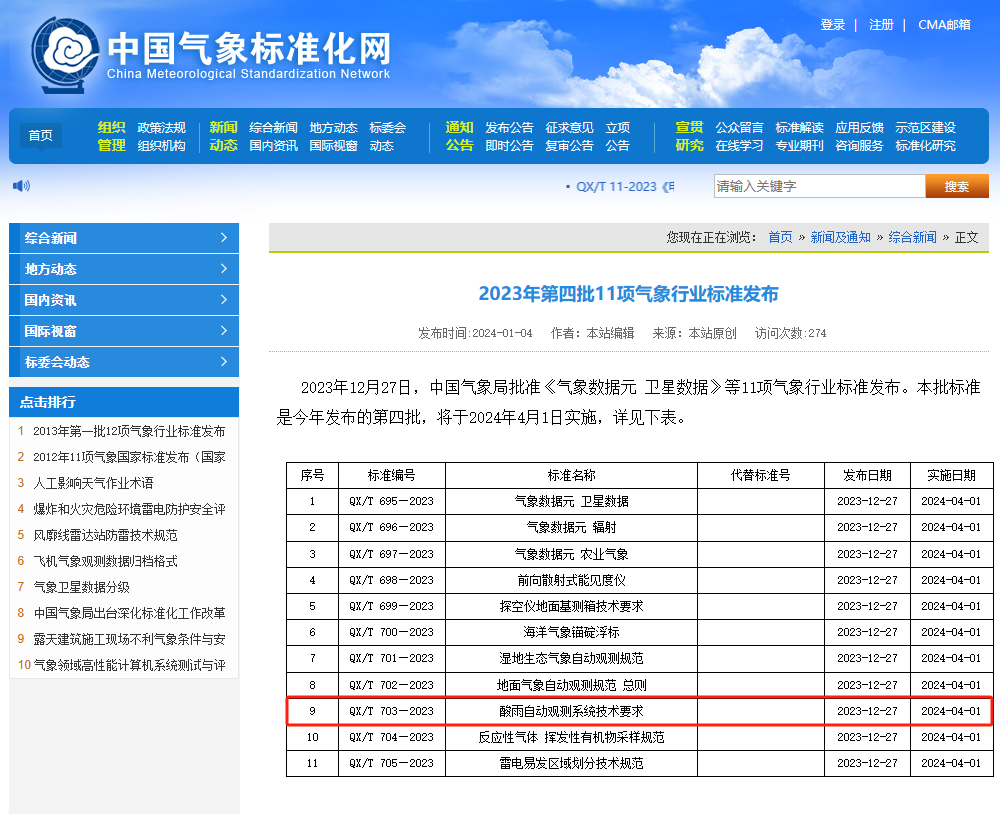Click the 国际视窗 chevron icon
Viewport: 1000px width, 814px height.
(224, 331)
